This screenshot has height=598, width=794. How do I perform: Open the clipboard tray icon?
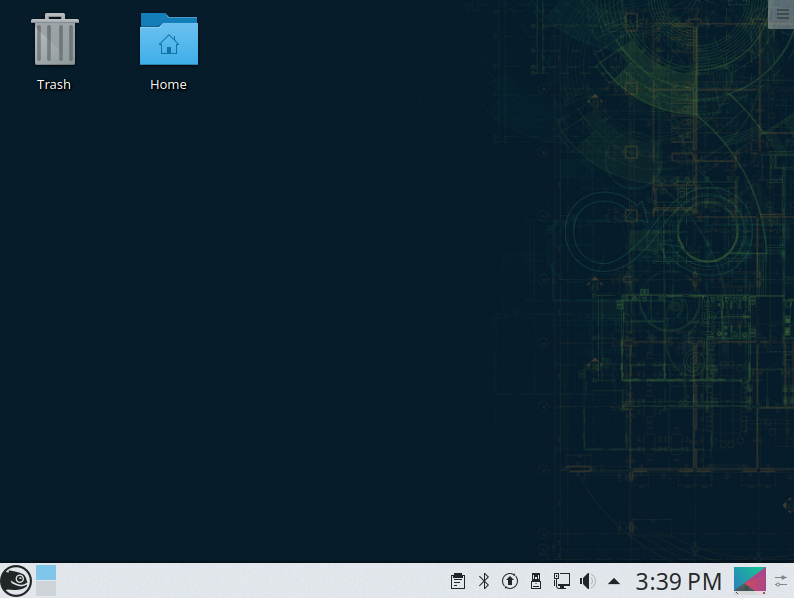tap(457, 581)
